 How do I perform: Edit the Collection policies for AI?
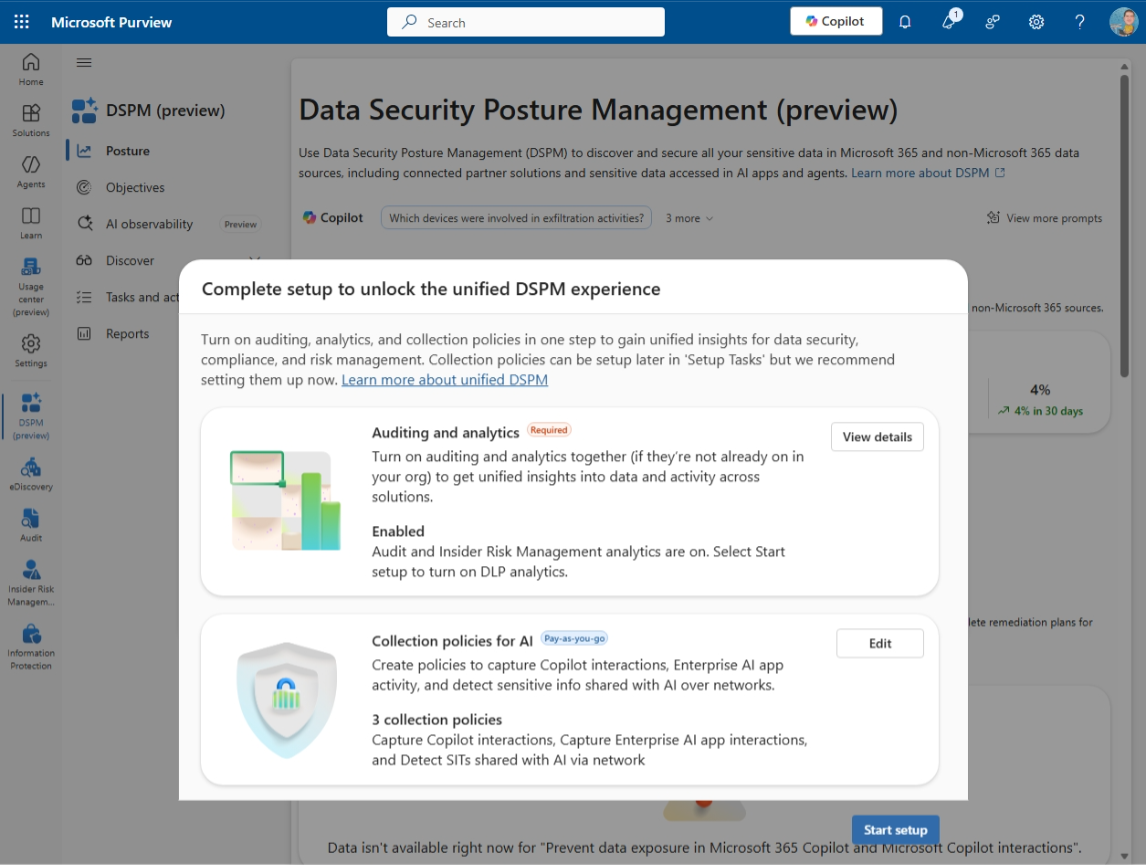[879, 643]
